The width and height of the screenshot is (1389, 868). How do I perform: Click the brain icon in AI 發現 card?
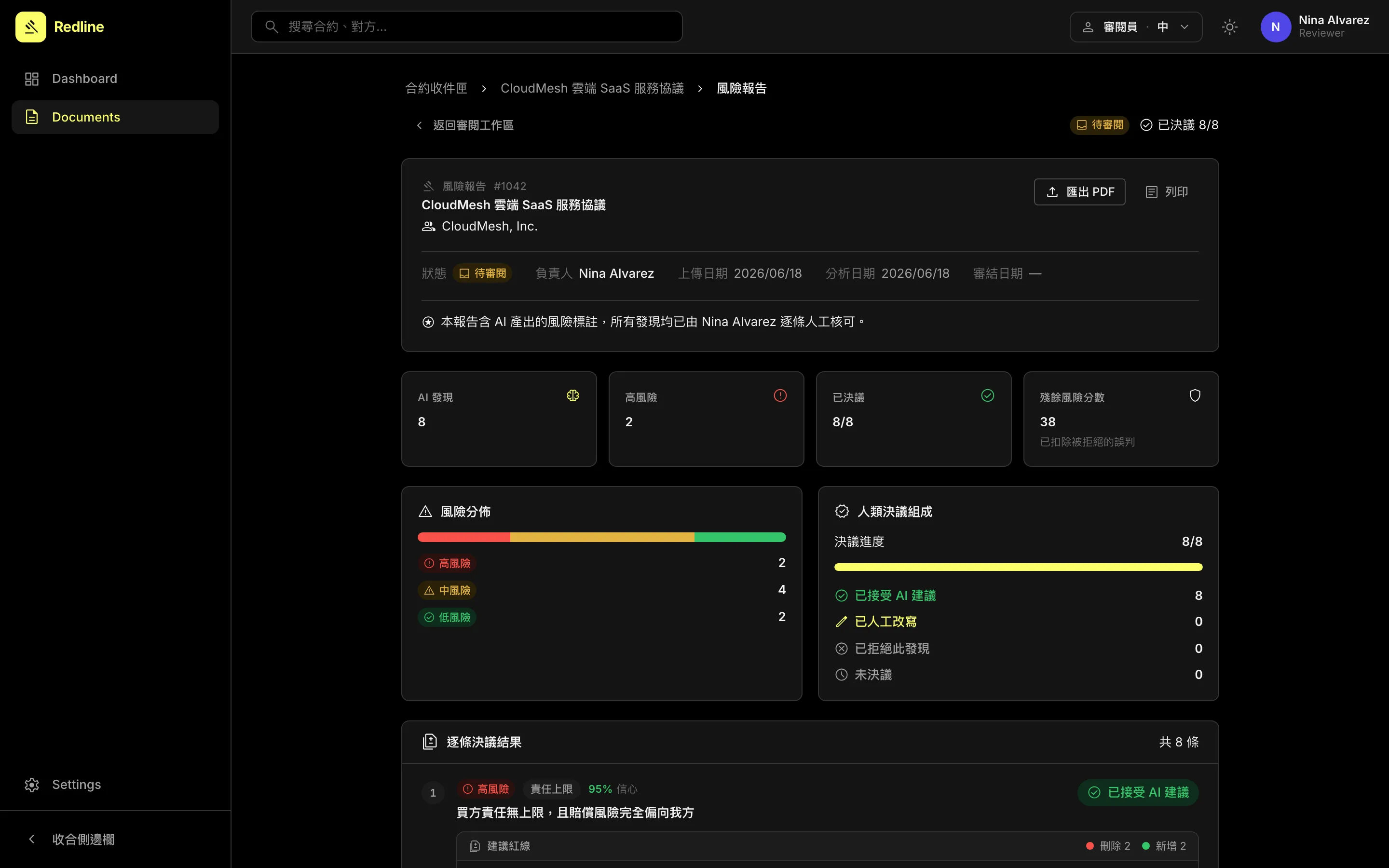point(573,395)
